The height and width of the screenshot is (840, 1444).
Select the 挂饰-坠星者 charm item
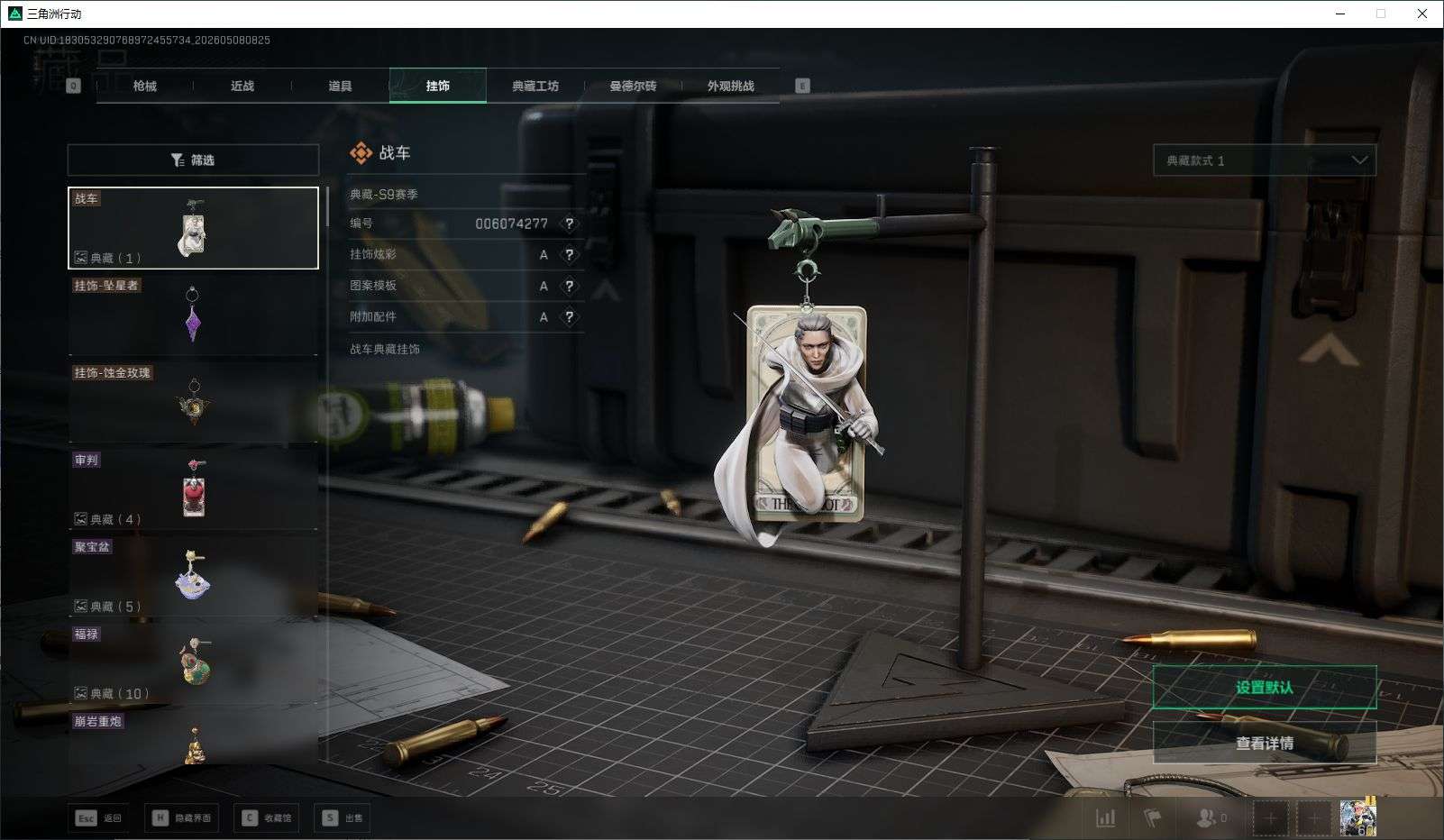point(193,315)
